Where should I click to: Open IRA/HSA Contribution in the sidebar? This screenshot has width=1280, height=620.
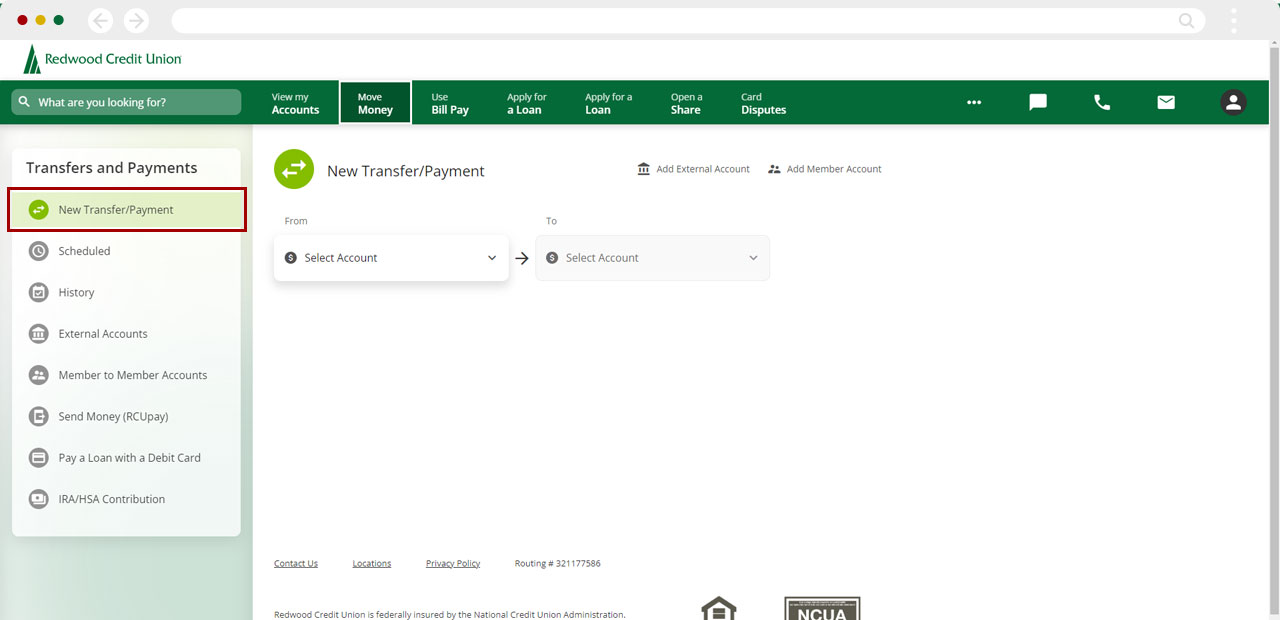coord(126,499)
